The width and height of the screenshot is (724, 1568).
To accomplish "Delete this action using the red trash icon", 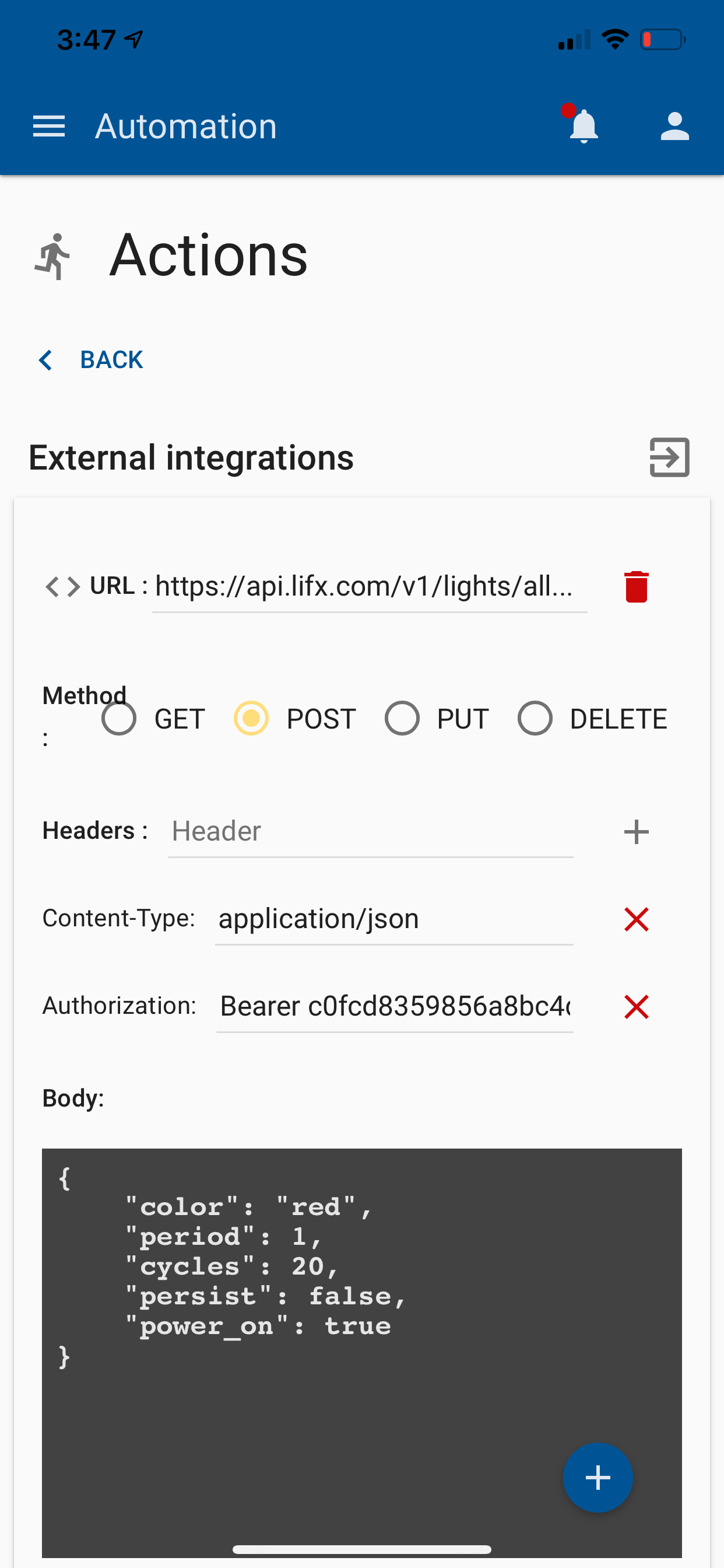I will [637, 586].
